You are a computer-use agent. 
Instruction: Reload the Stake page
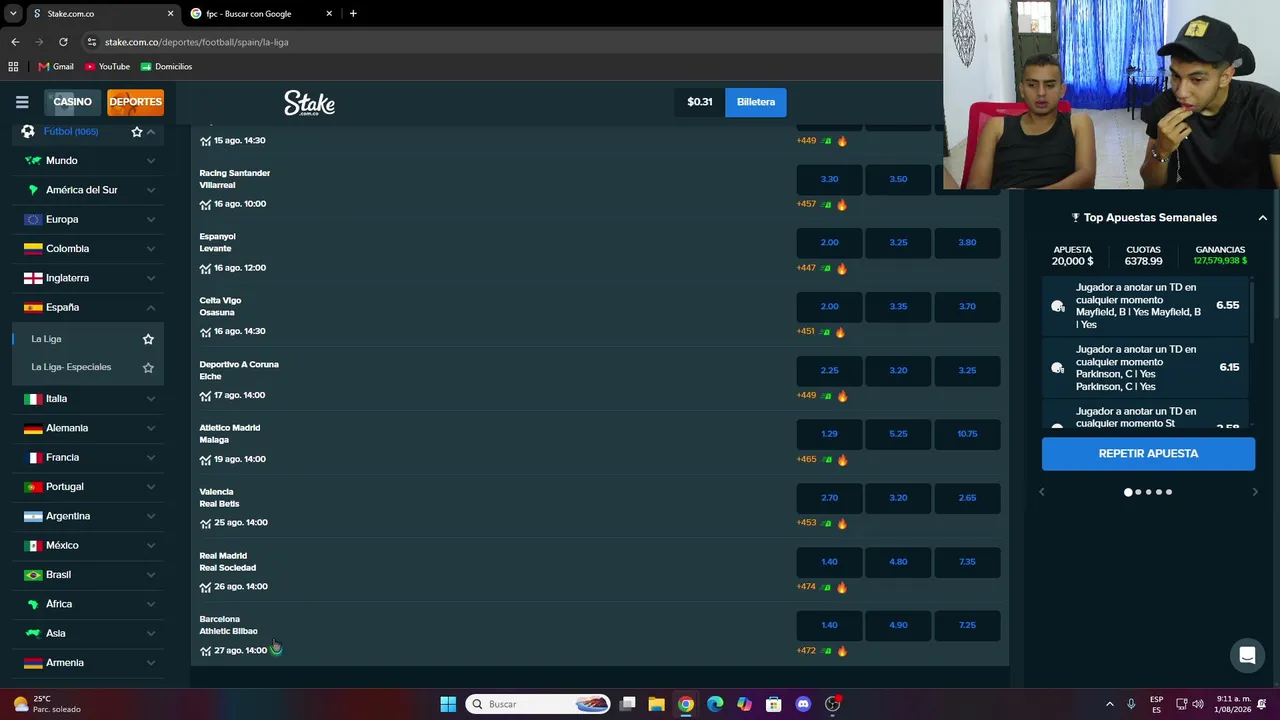(x=63, y=42)
